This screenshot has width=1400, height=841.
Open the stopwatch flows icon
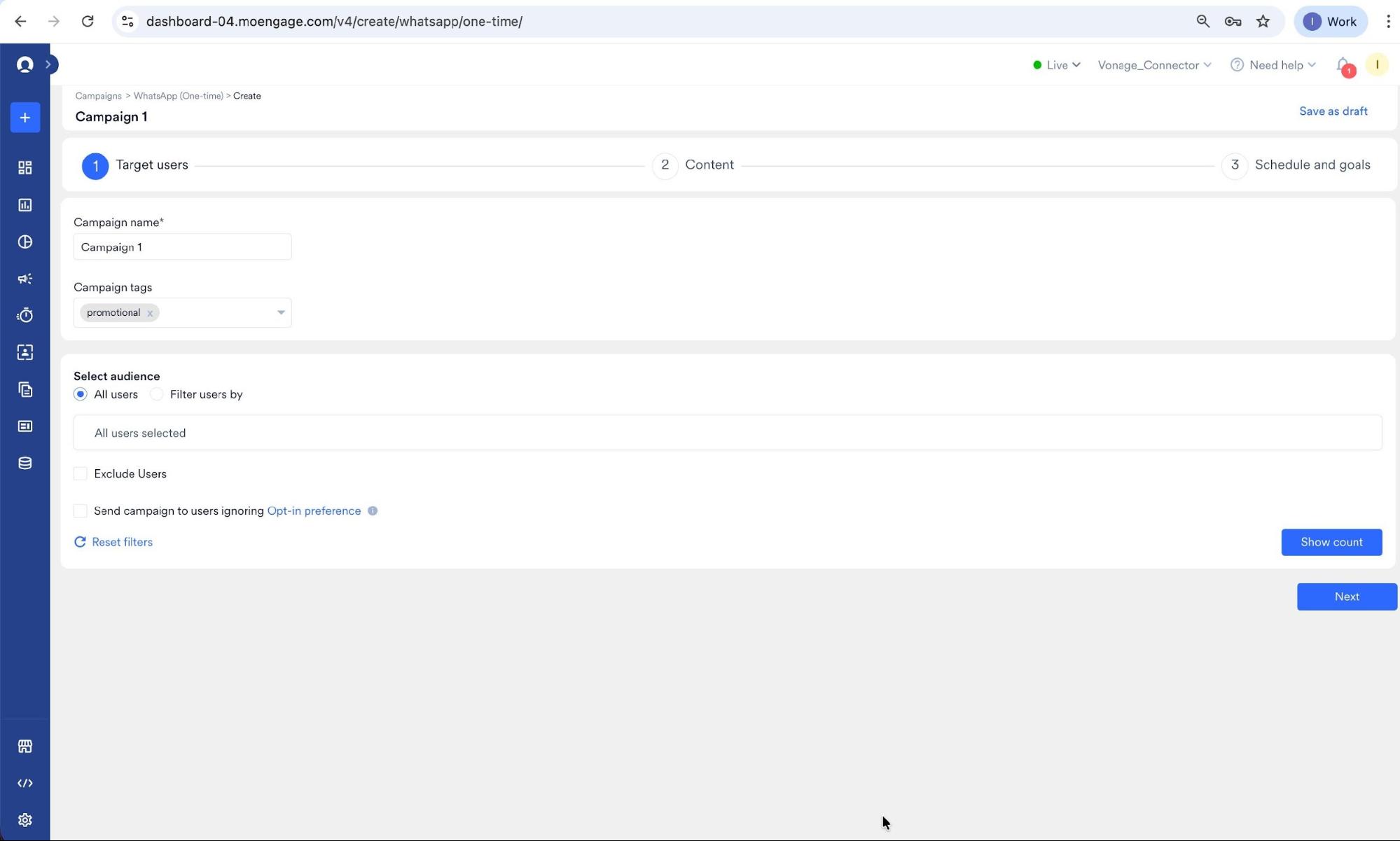(x=25, y=315)
